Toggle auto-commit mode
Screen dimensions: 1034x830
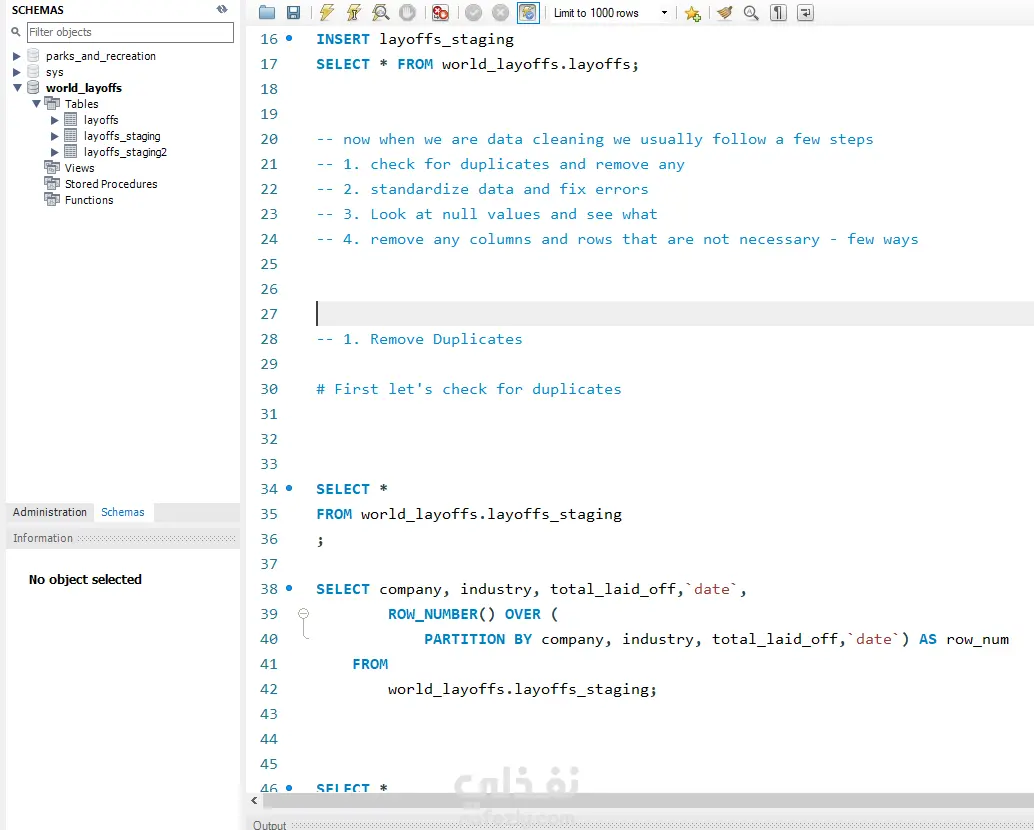528,13
